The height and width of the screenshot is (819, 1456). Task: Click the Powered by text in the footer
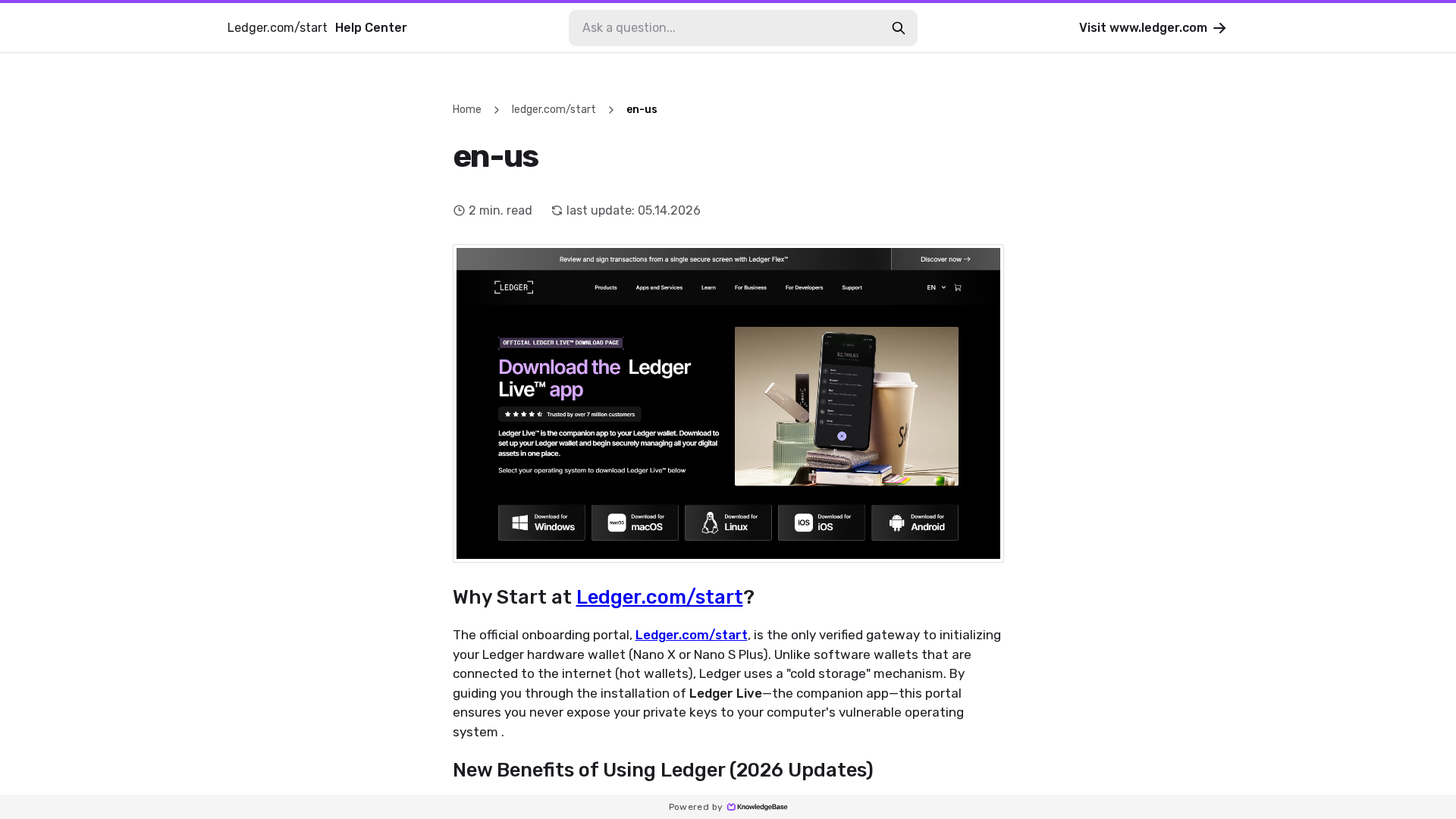pyautogui.click(x=695, y=808)
